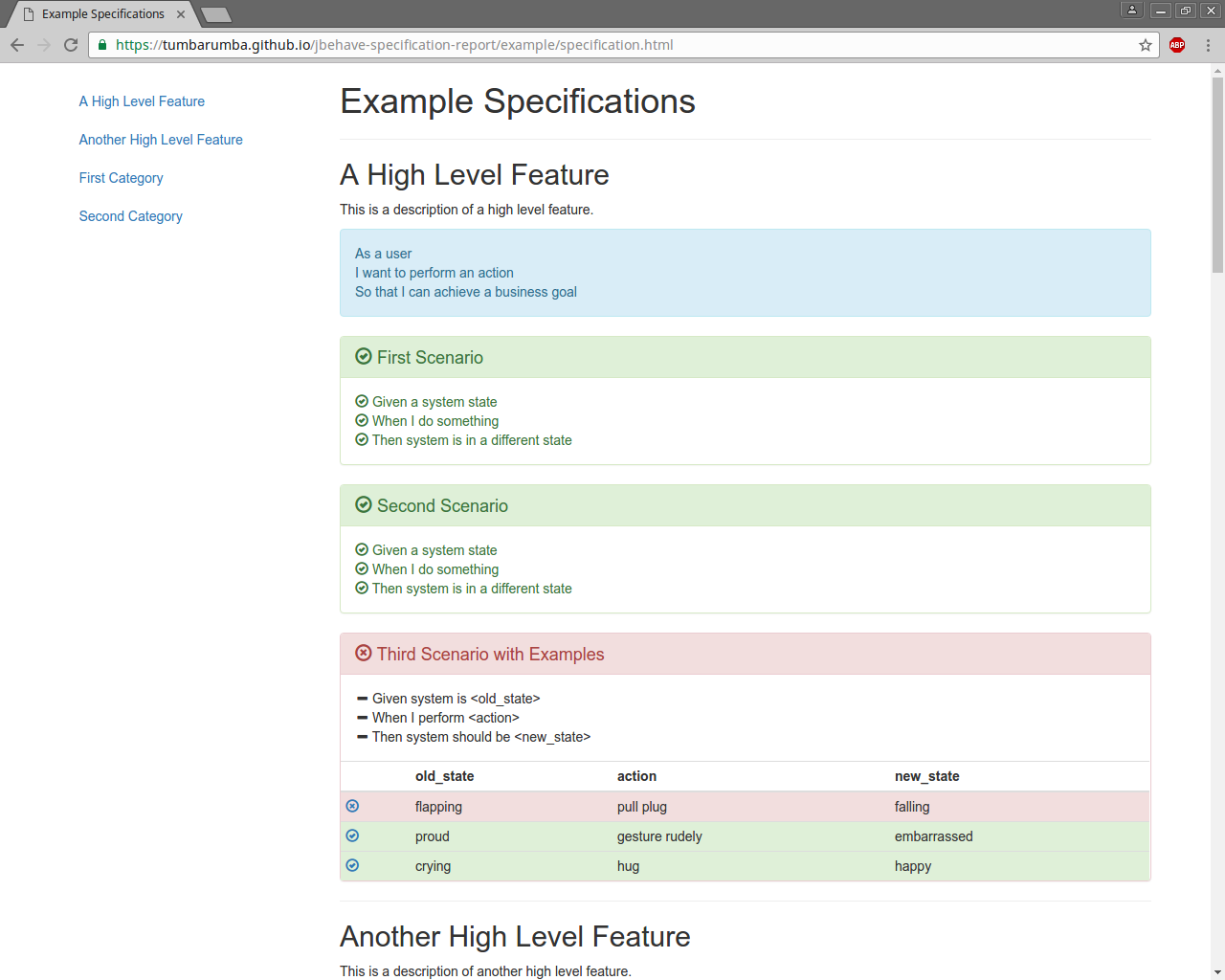The width and height of the screenshot is (1225, 980).
Task: Click the success icon on the crying row
Action: pyautogui.click(x=352, y=865)
